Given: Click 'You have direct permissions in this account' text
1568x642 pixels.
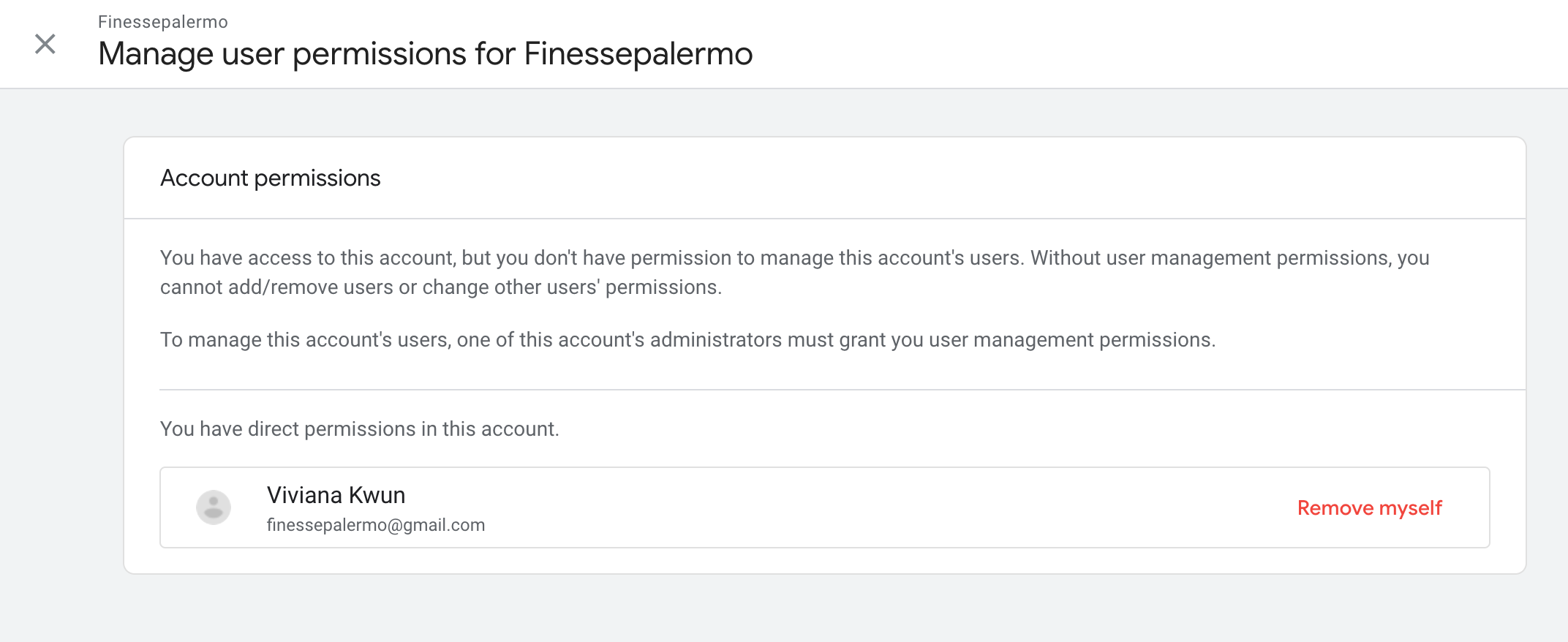Looking at the screenshot, I should (360, 428).
